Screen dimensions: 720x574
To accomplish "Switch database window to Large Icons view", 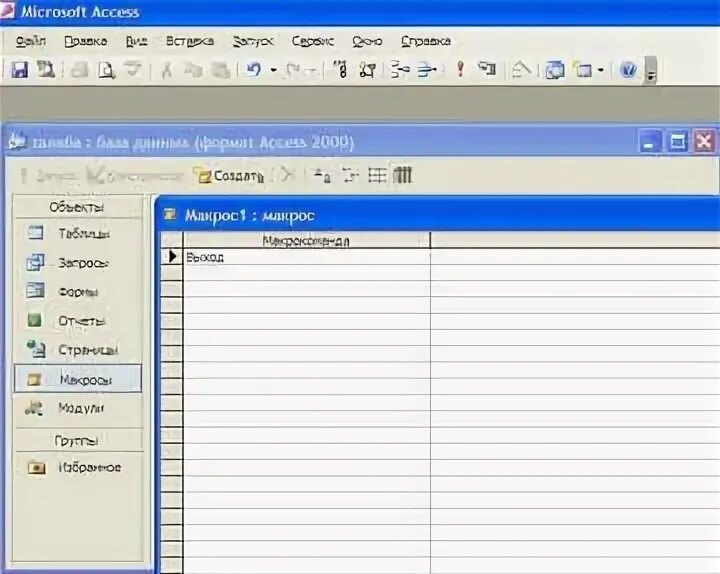I will (322, 175).
